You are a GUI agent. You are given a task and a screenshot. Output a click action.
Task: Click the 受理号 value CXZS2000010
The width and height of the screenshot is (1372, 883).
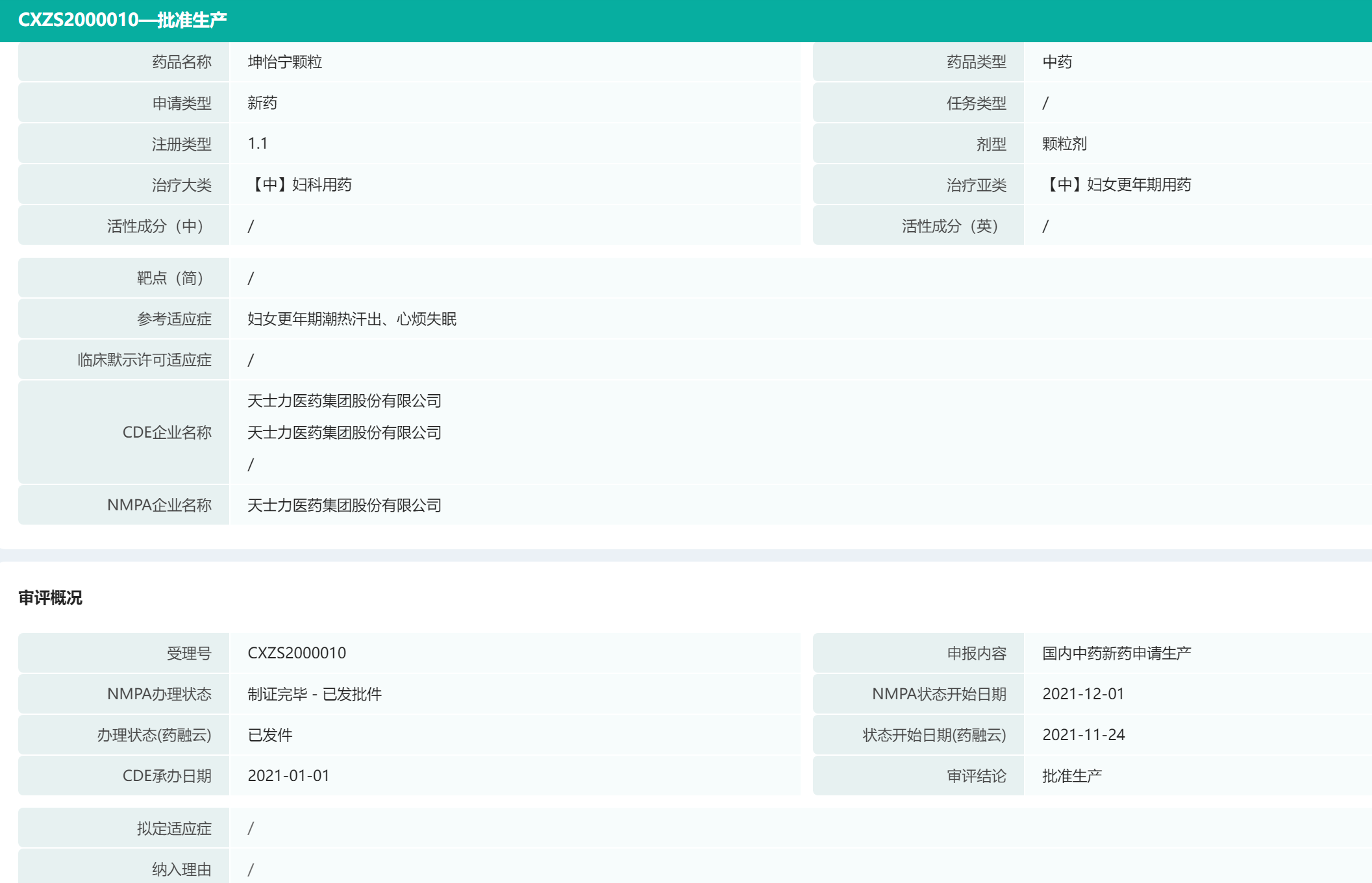[x=297, y=653]
